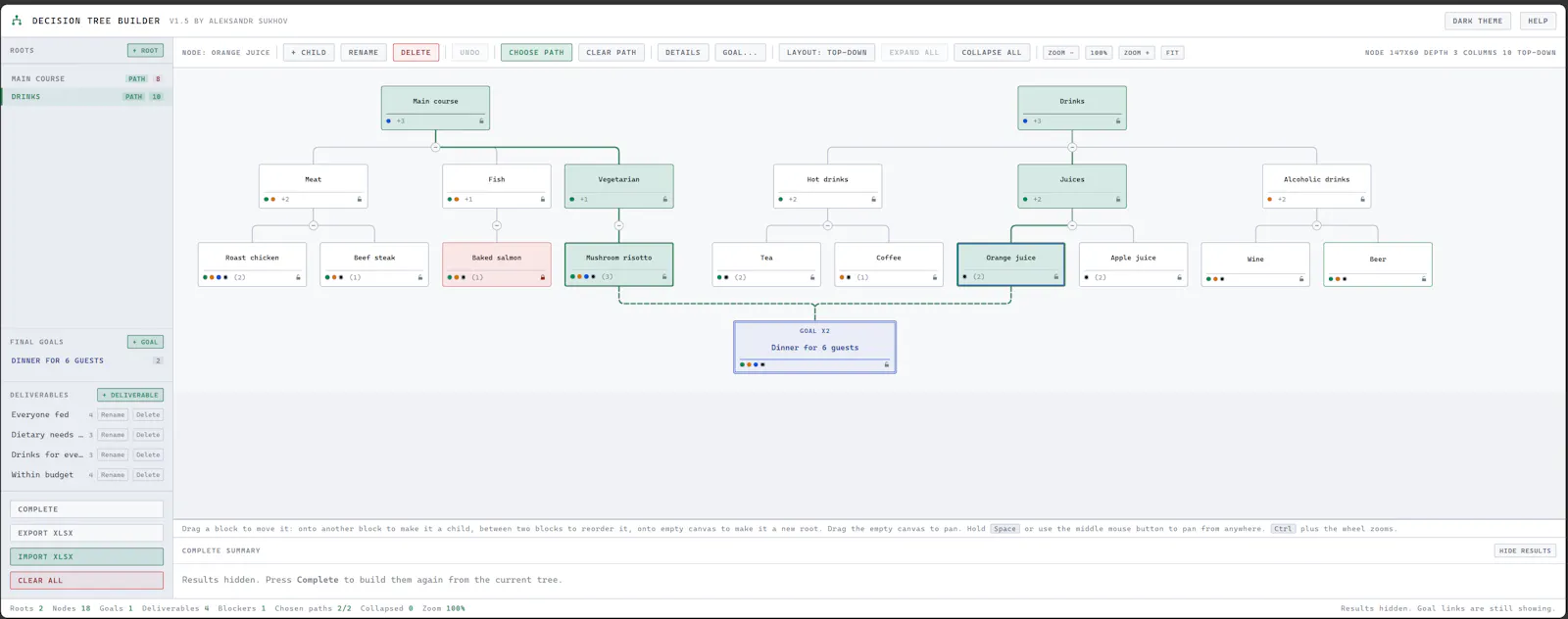The width and height of the screenshot is (1568, 619).
Task: Click the lock icon on Apple juice node
Action: (1179, 278)
